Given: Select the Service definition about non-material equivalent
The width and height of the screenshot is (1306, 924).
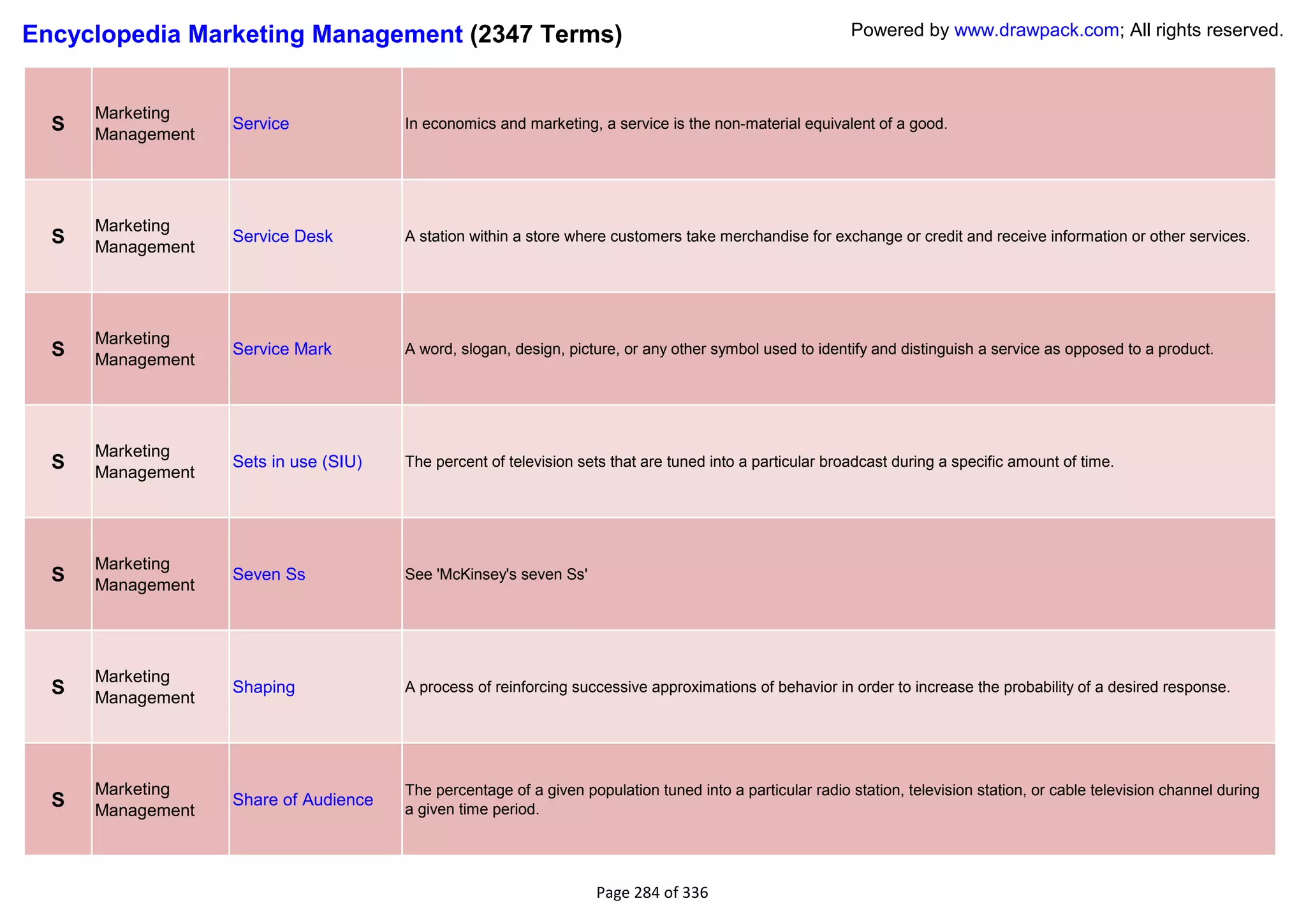Looking at the screenshot, I should click(676, 124).
